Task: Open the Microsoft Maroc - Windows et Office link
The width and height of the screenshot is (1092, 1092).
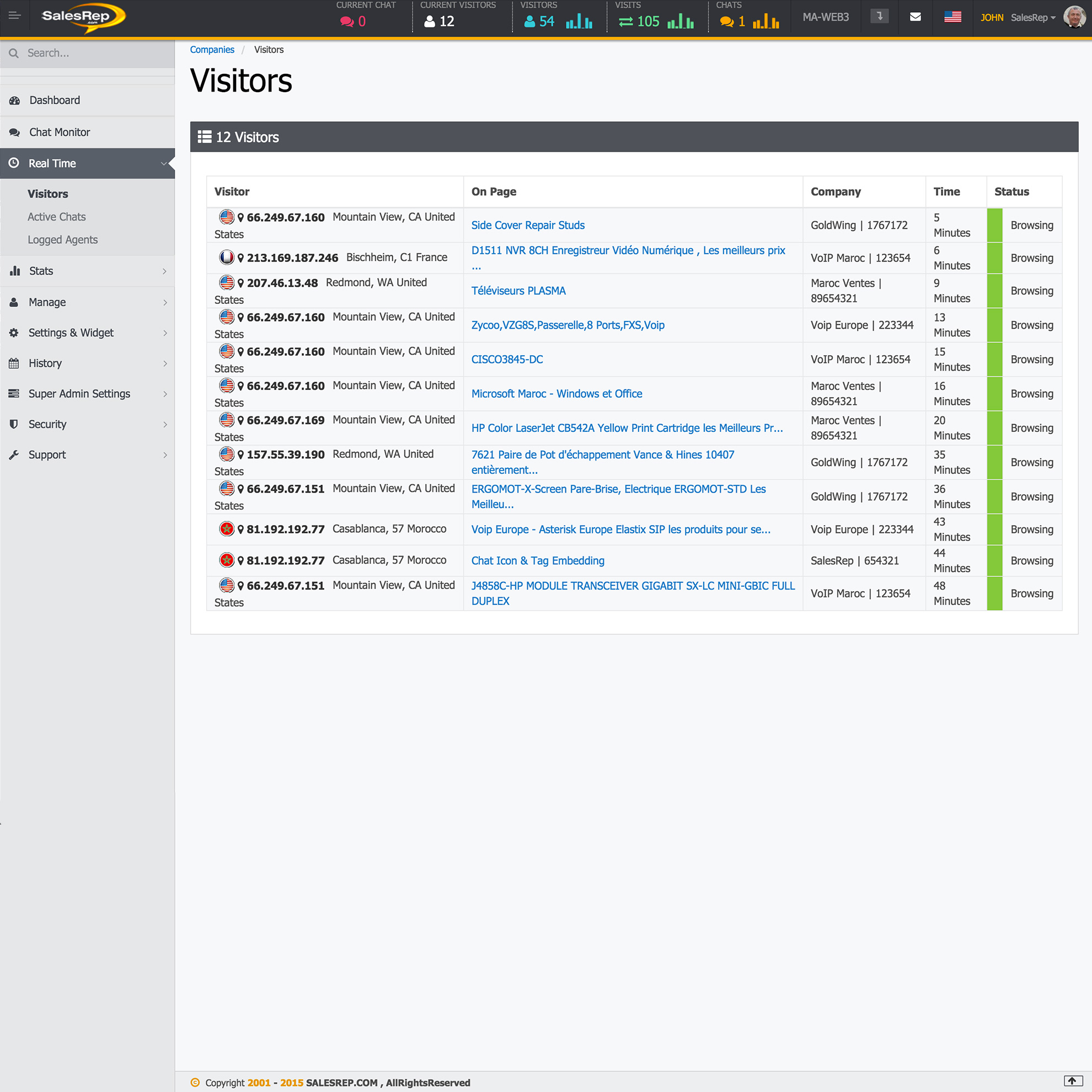Action: pyautogui.click(x=556, y=393)
